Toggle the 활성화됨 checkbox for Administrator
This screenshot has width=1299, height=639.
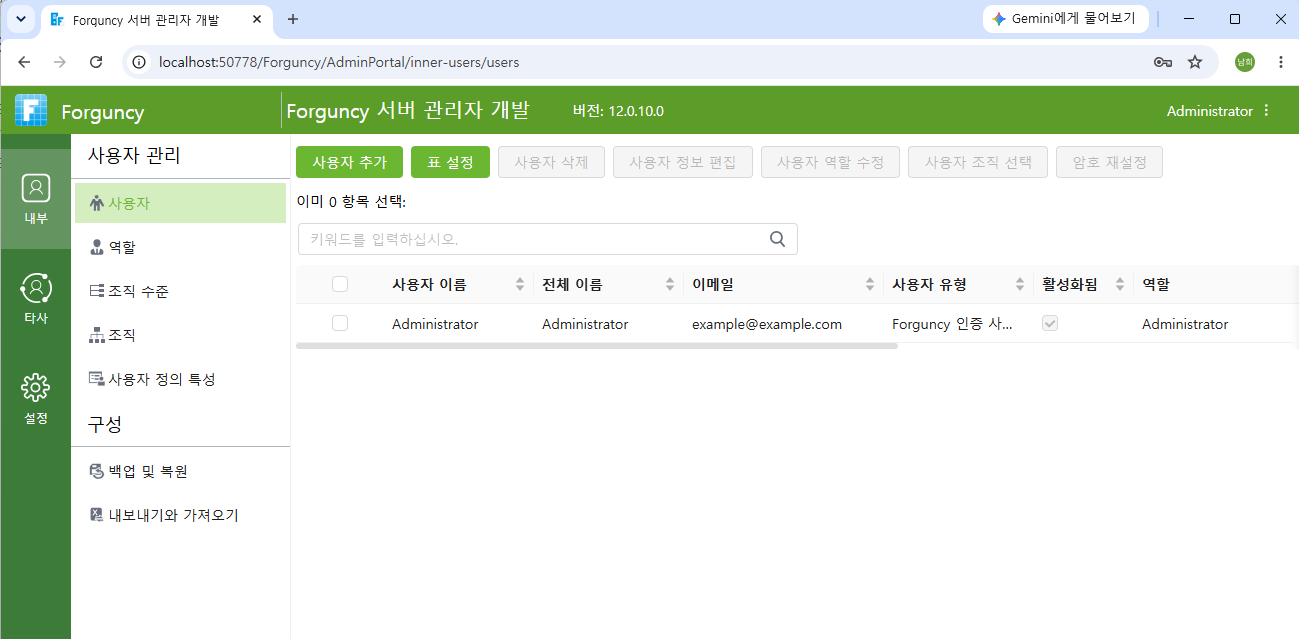(x=1050, y=323)
